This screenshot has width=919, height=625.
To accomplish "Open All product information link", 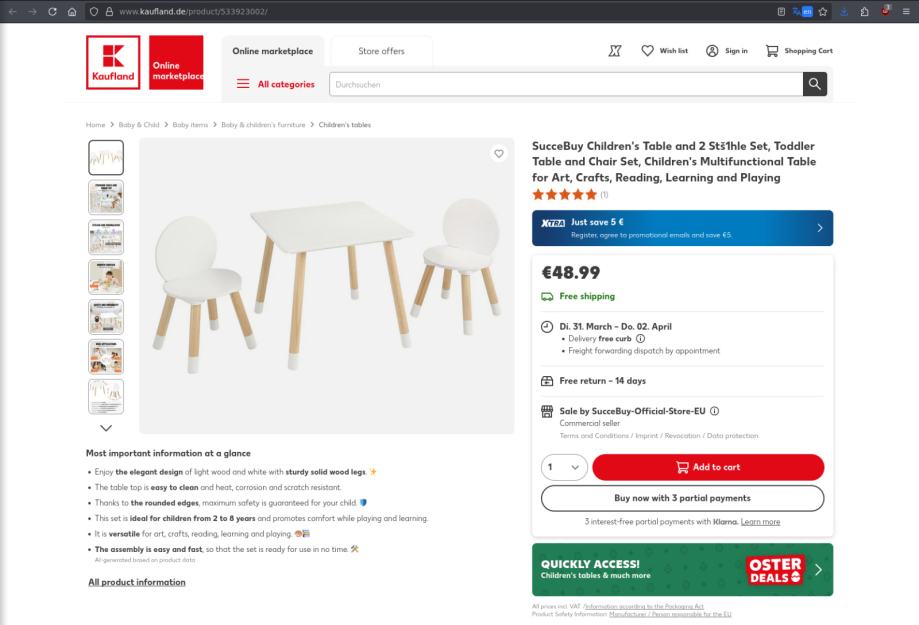I will pos(136,582).
